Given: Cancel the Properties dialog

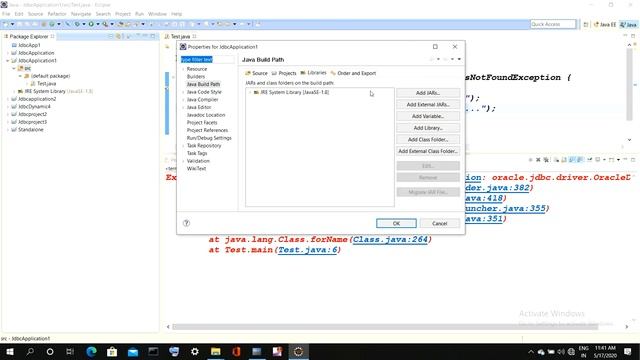Looking at the screenshot, I should (440, 223).
